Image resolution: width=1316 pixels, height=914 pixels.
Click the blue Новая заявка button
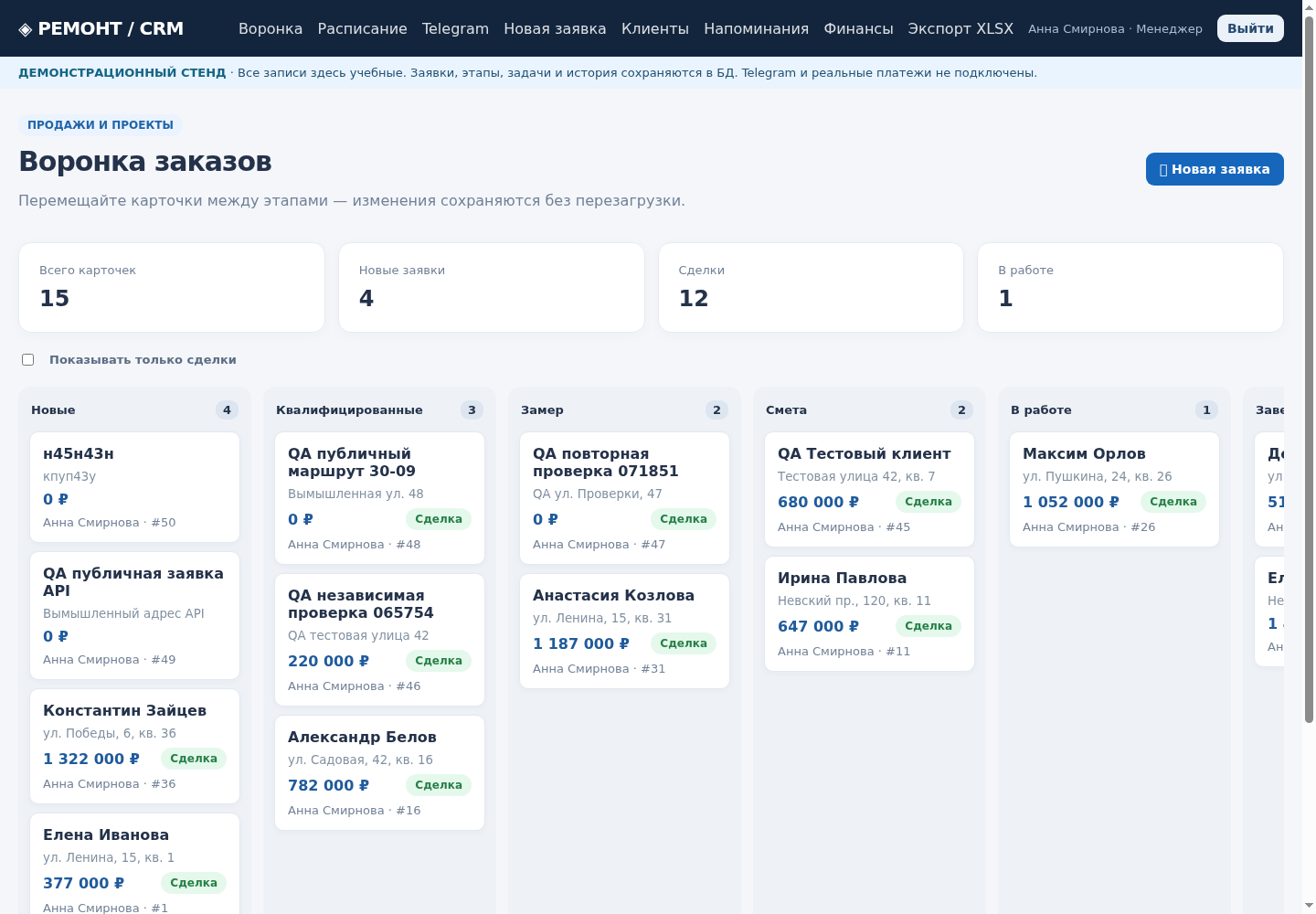pos(1215,169)
